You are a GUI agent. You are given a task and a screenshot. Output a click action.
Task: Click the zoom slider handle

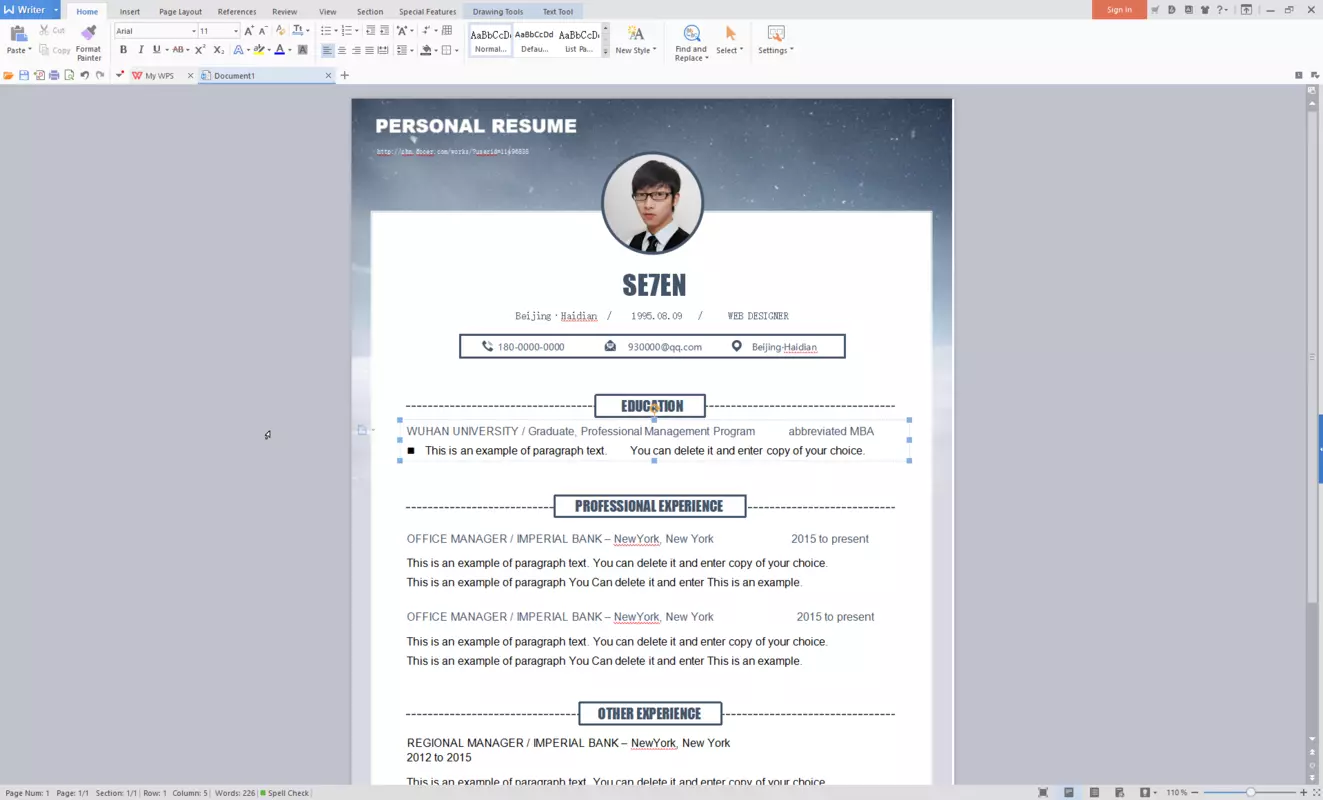1250,793
